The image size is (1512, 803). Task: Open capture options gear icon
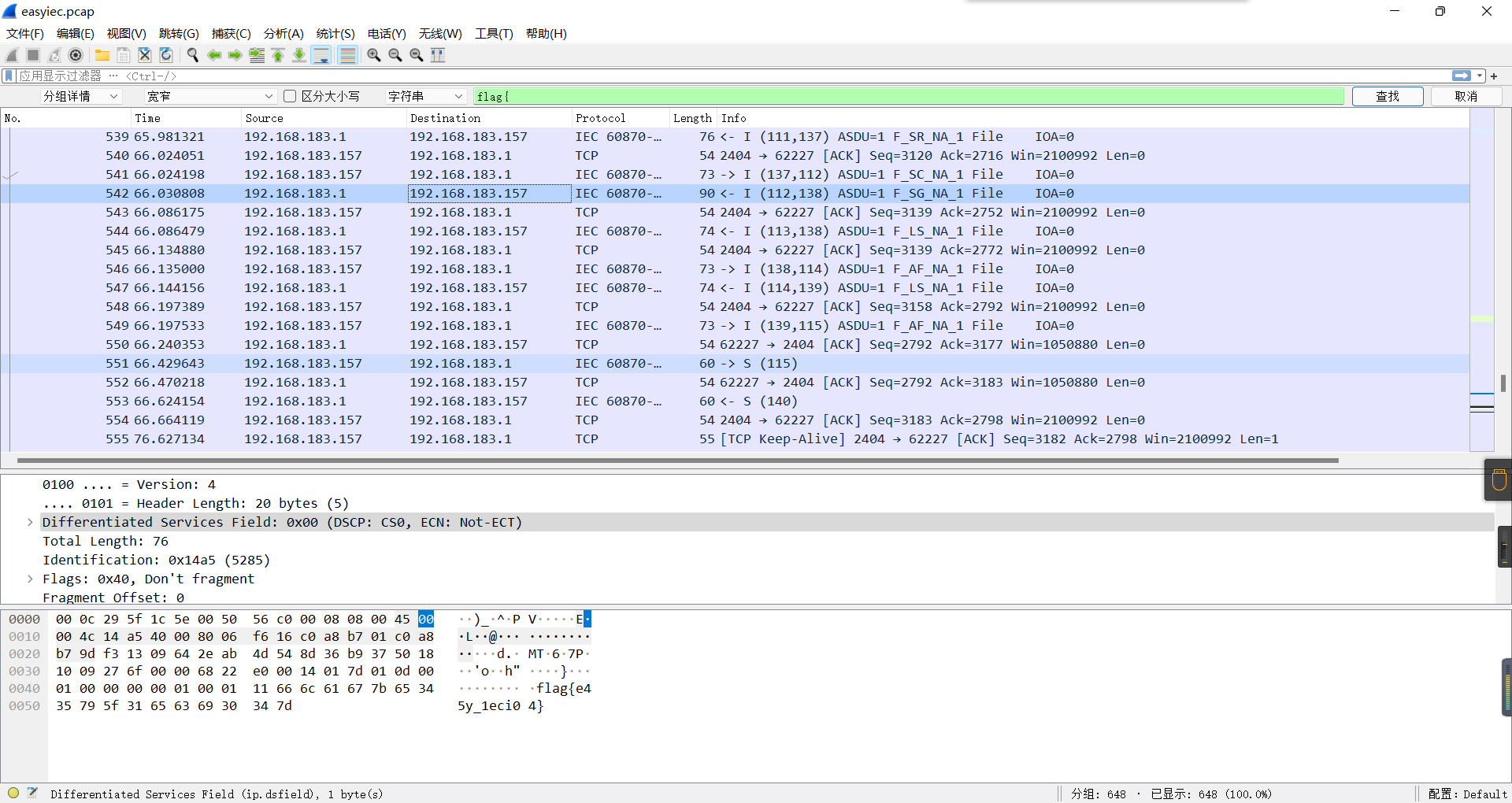click(76, 55)
